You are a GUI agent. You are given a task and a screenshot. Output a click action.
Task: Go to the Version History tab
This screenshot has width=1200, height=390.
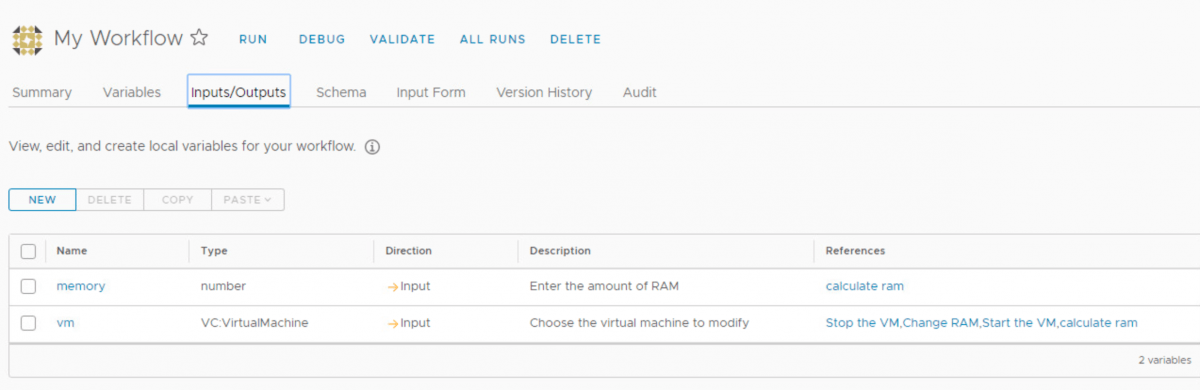coord(544,92)
